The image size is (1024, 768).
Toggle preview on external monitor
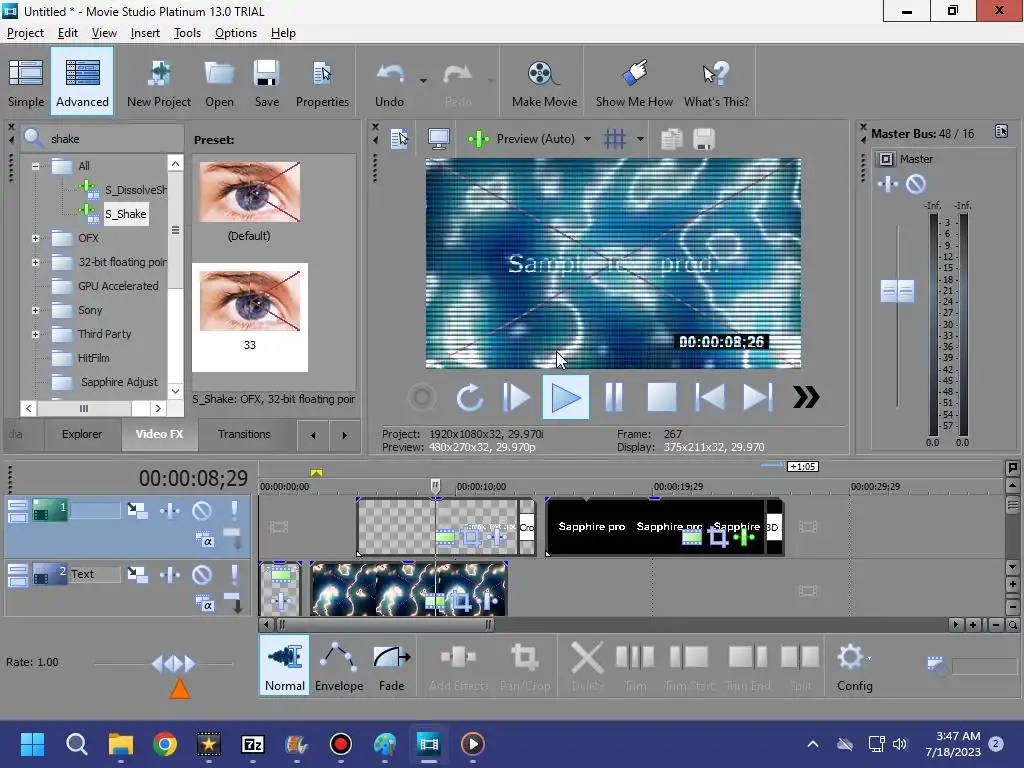pyautogui.click(x=438, y=138)
